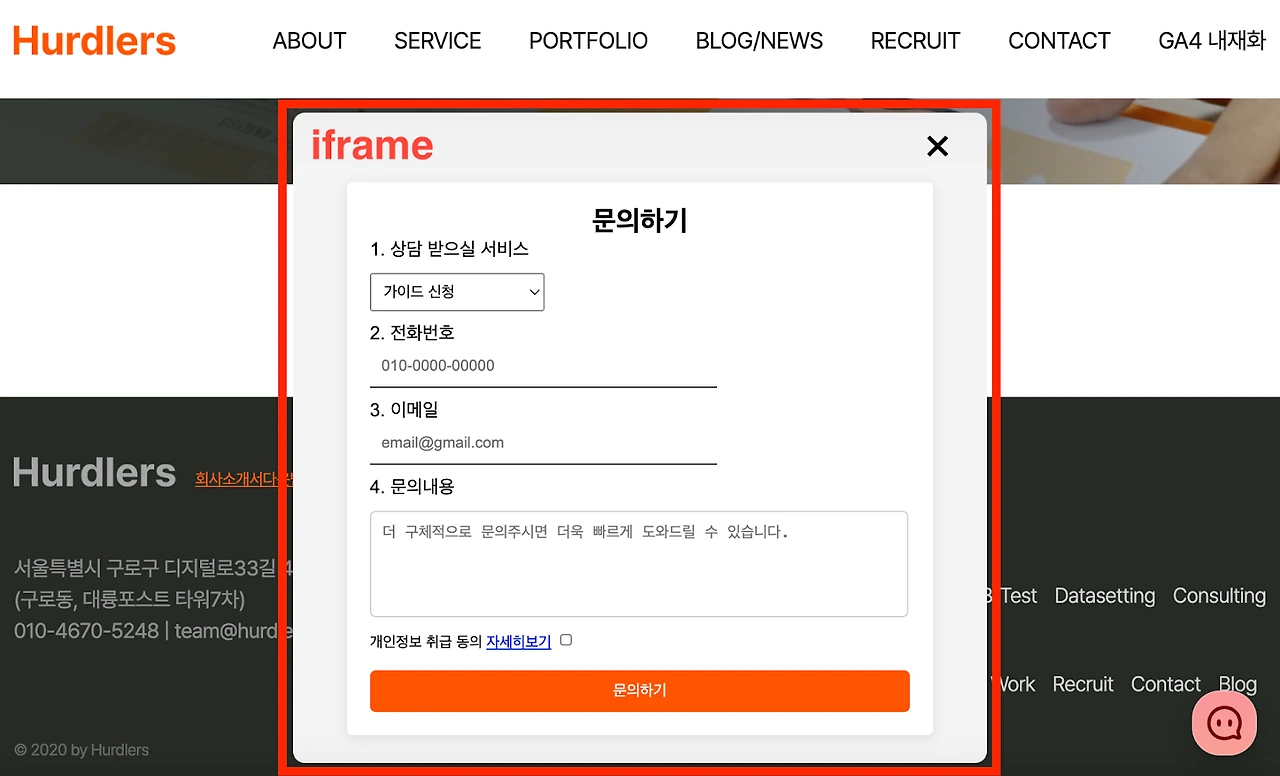Check the 개인정보 취급 동의 checkbox
The width and height of the screenshot is (1280, 776).
pyautogui.click(x=566, y=640)
